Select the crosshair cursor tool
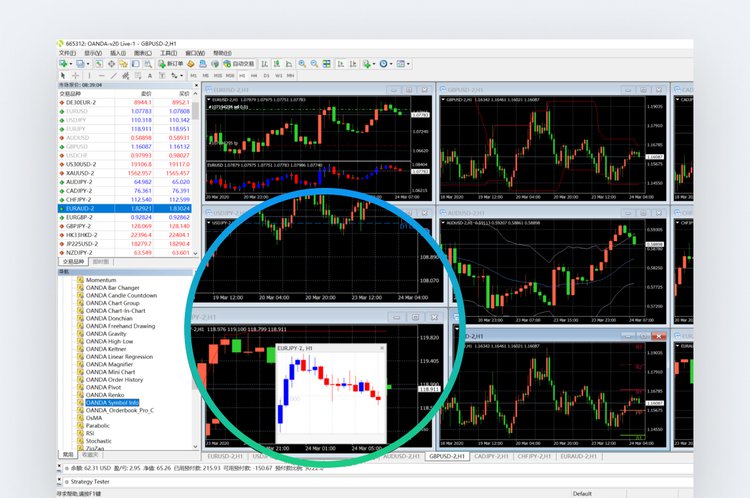 point(74,75)
